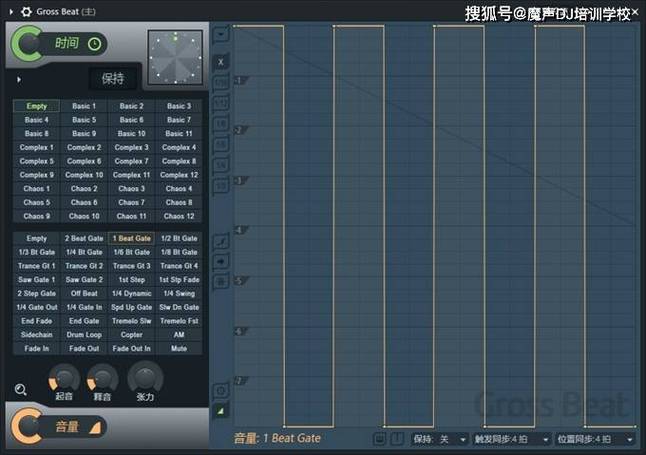Choose the Mute volume preset
This screenshot has height=455, width=646.
179,348
